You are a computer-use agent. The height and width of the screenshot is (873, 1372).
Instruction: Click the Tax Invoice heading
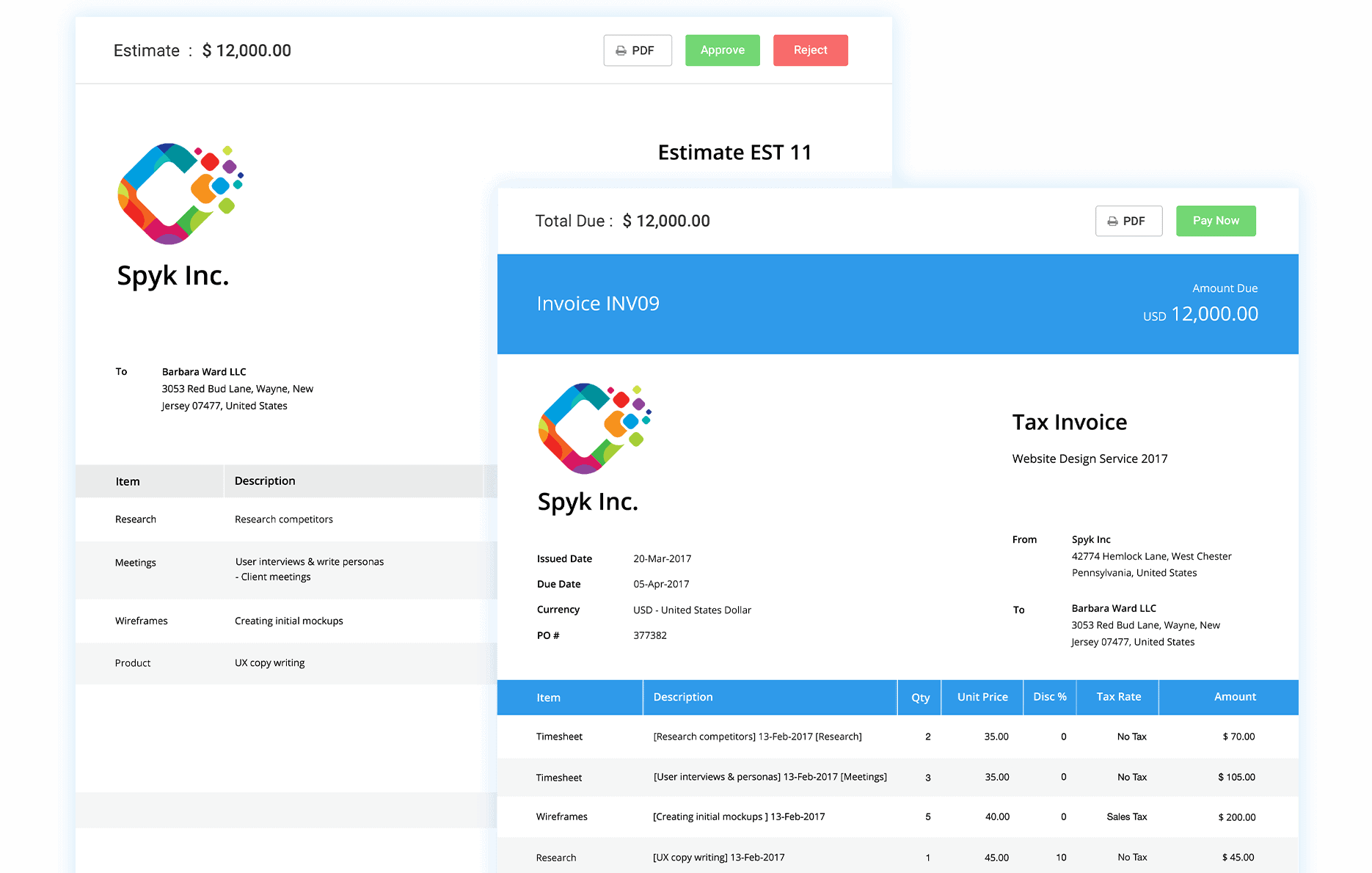pyautogui.click(x=1070, y=423)
